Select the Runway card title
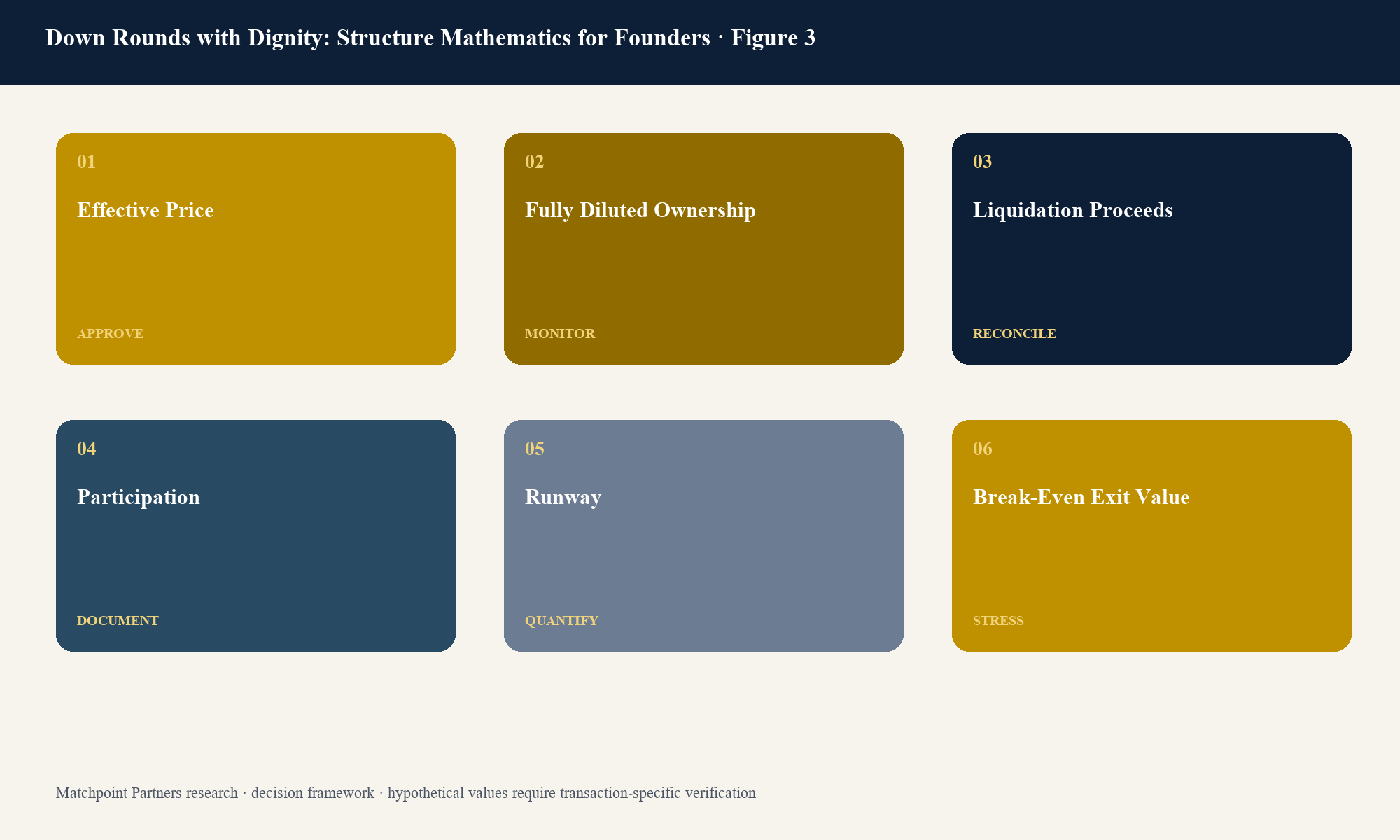The width and height of the screenshot is (1400, 840). click(563, 498)
